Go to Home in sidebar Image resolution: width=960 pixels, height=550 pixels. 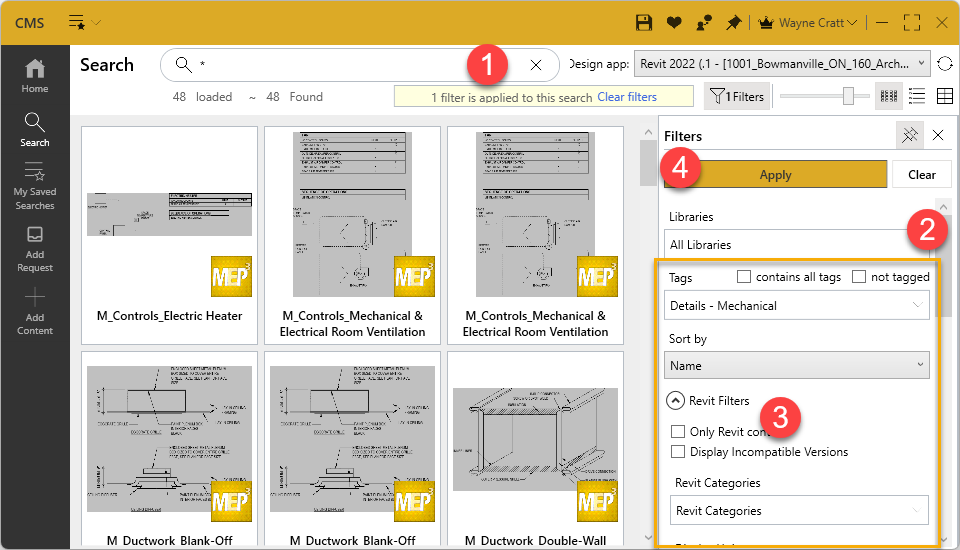point(35,76)
